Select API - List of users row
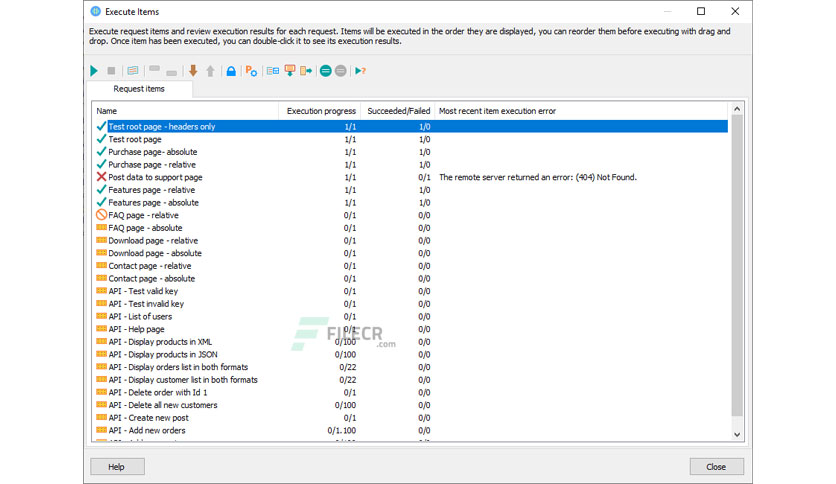Viewport: 836px width, 484px height. pos(411,317)
